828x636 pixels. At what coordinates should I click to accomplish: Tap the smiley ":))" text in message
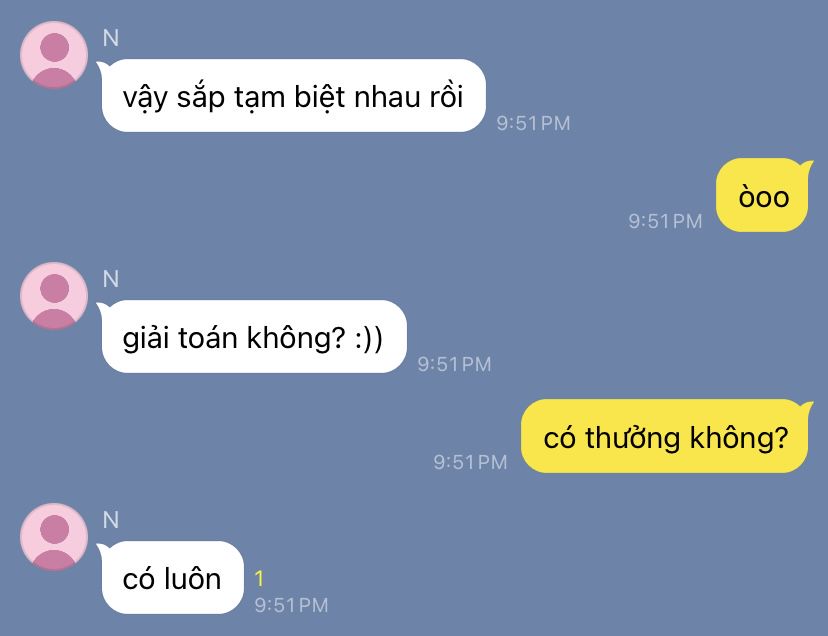coord(368,339)
